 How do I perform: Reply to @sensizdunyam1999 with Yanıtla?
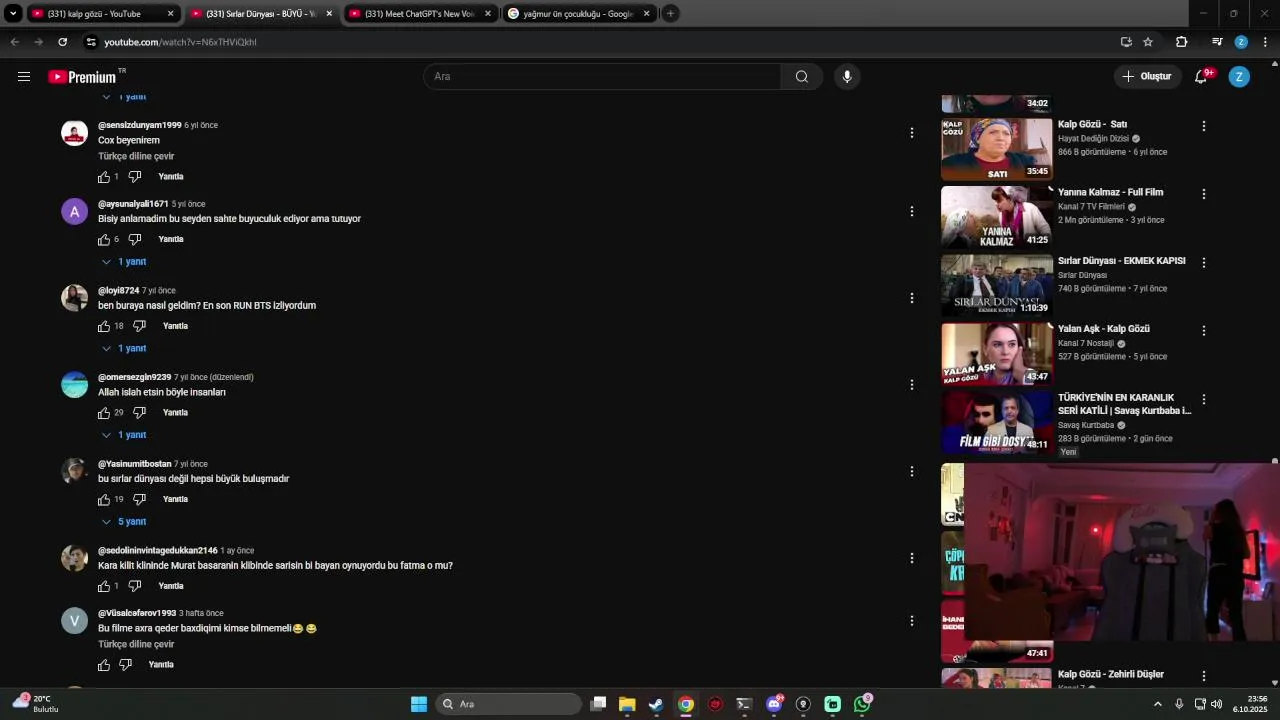tap(171, 177)
